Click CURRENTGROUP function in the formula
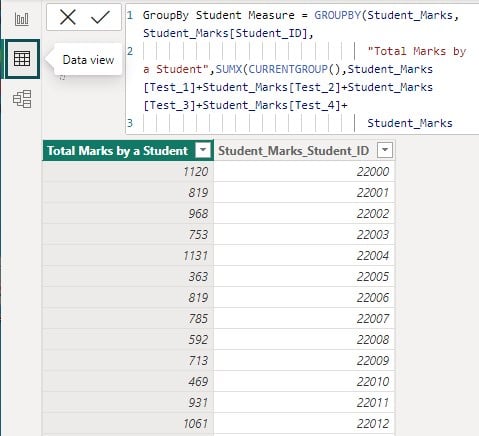Viewport: 479px width, 436px height. (288, 69)
